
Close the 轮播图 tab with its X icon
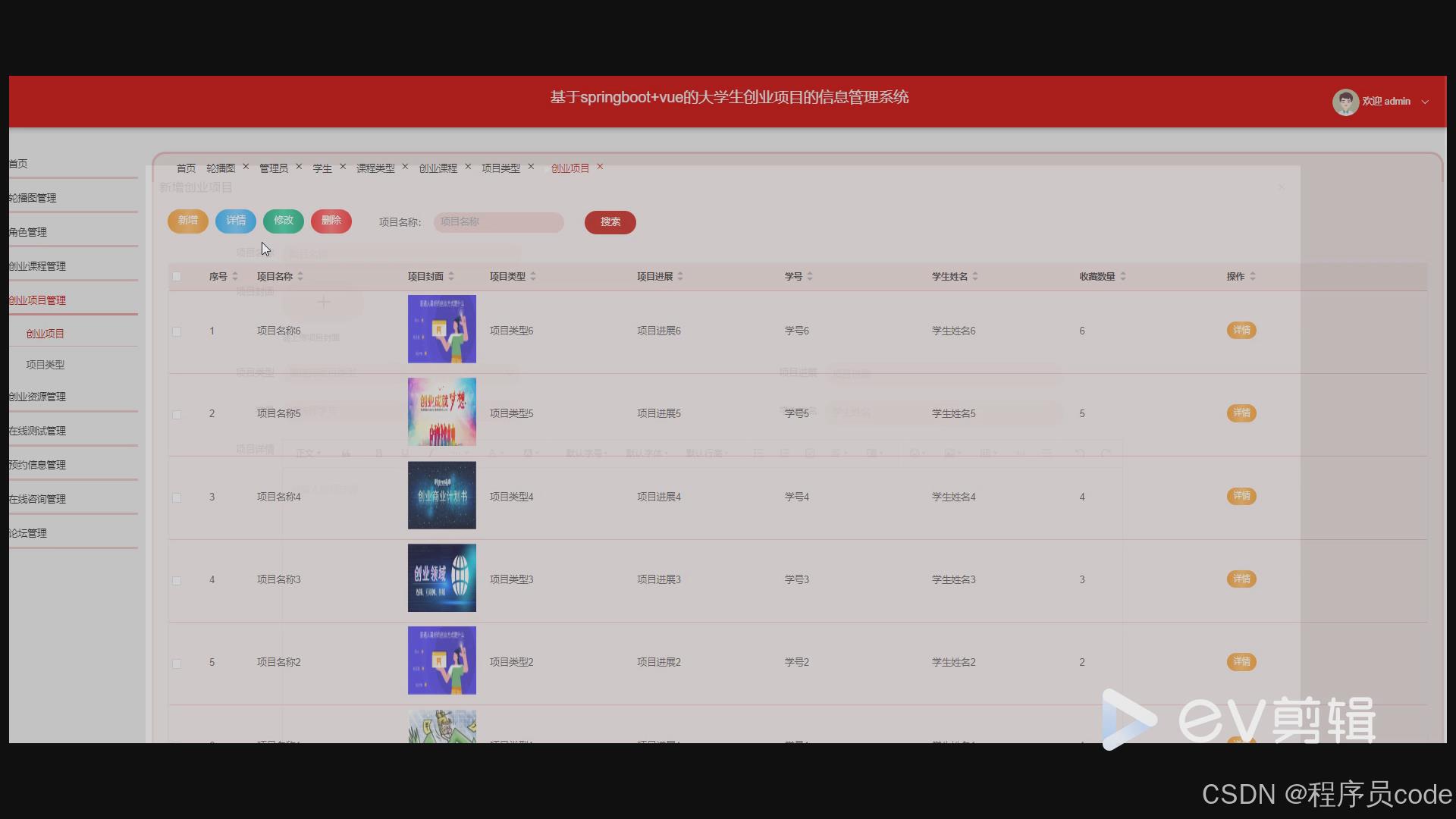pyautogui.click(x=246, y=167)
